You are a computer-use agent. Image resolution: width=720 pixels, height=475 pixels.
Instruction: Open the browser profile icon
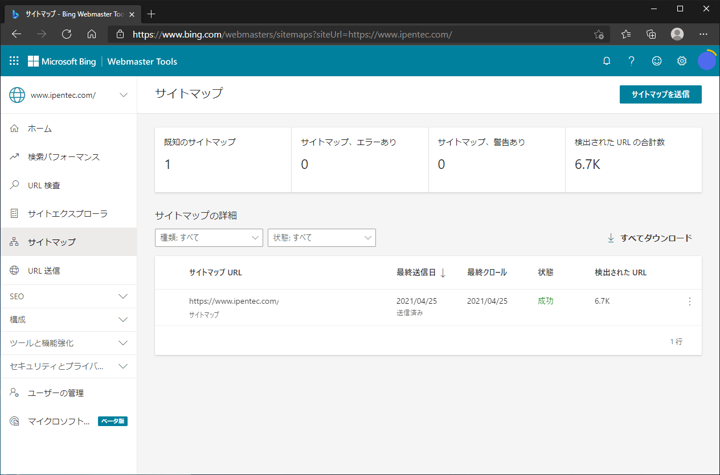[x=677, y=34]
